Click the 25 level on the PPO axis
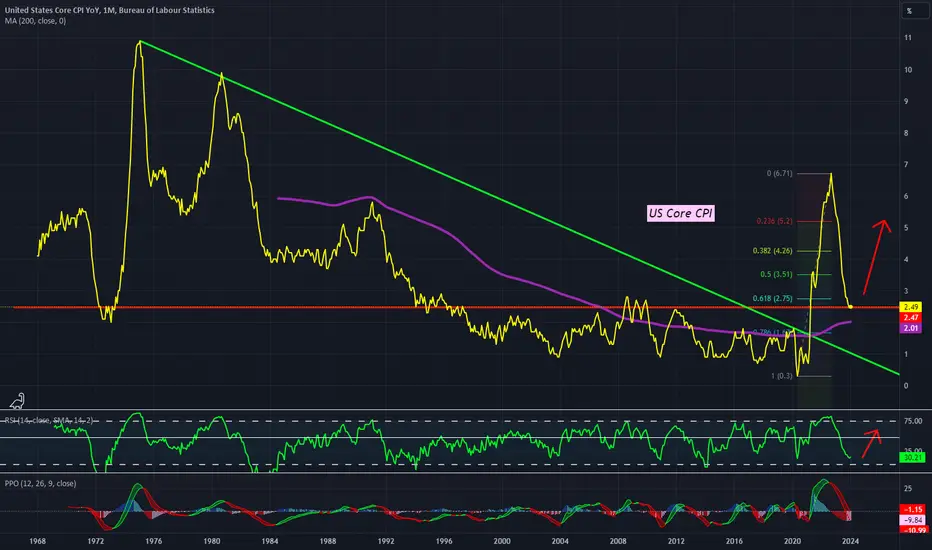 pyautogui.click(x=908, y=489)
